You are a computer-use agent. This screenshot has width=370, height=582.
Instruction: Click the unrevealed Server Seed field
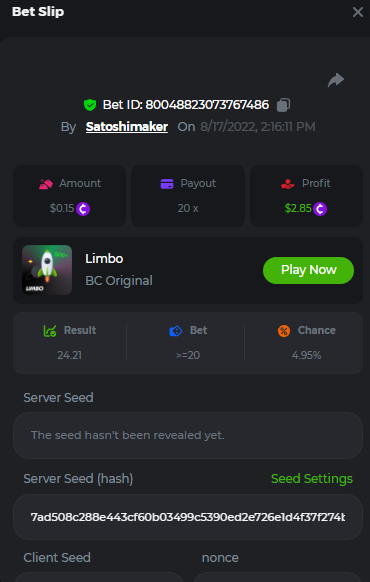pos(188,435)
